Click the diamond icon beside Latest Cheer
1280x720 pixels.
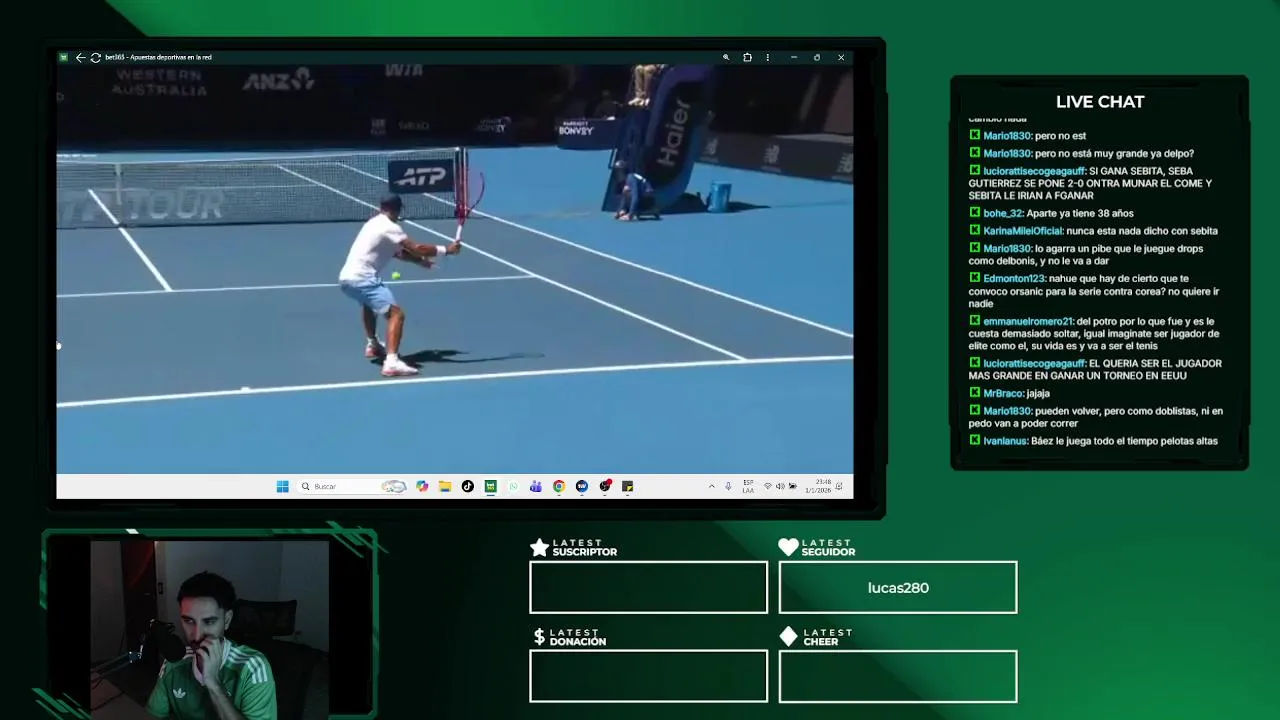pyautogui.click(x=788, y=636)
